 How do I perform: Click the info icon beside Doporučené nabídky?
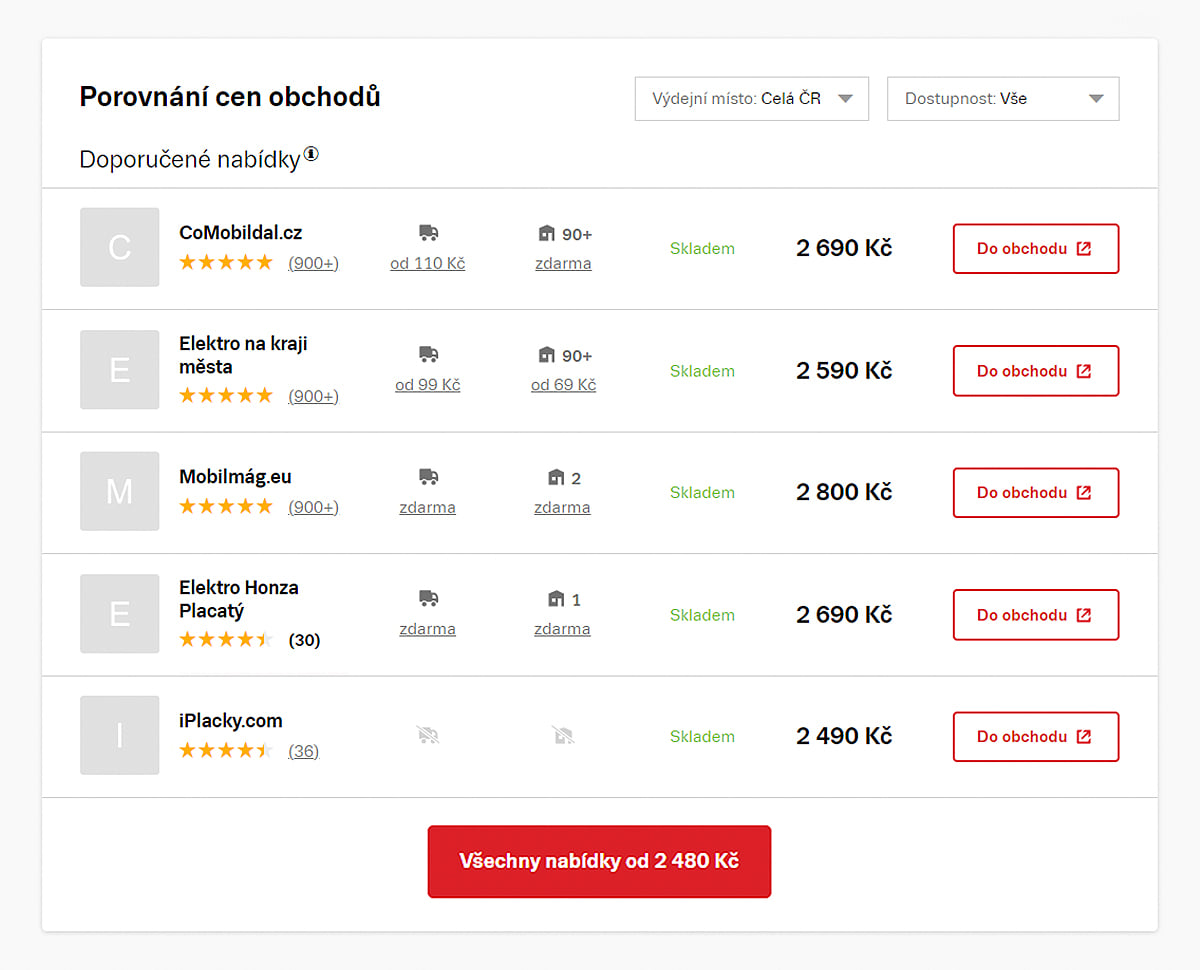coord(311,154)
